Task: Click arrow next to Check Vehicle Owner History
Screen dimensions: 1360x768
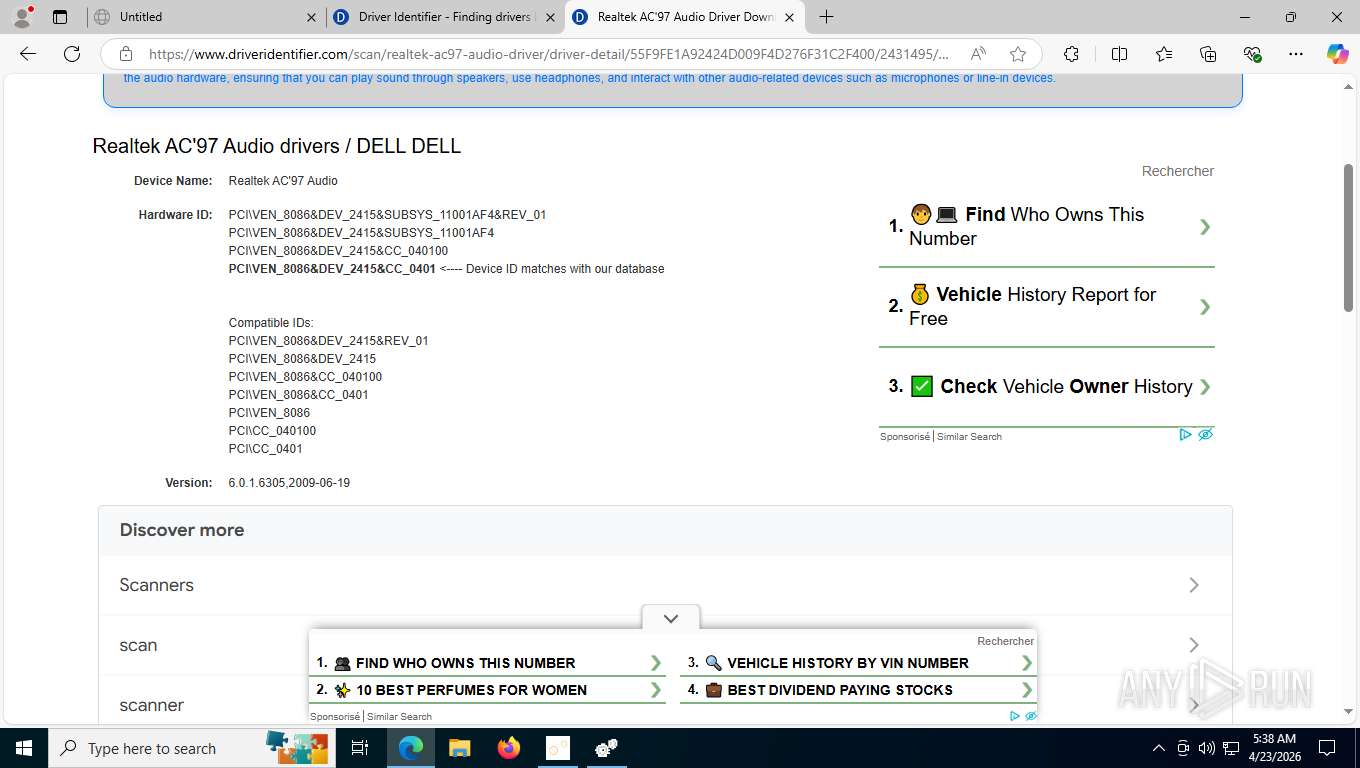Action: (1205, 387)
